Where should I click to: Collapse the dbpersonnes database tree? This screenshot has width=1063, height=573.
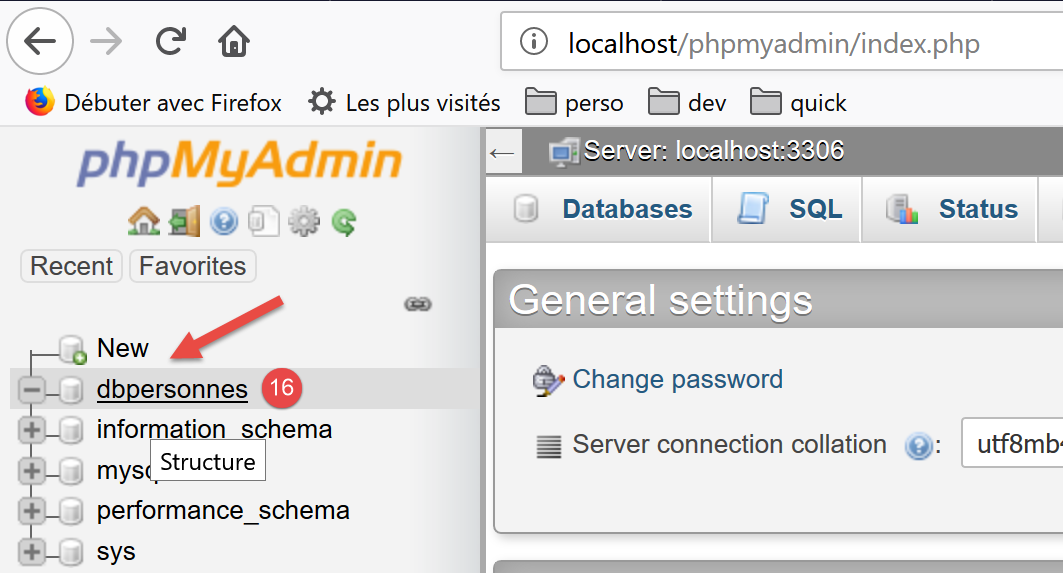(32, 389)
